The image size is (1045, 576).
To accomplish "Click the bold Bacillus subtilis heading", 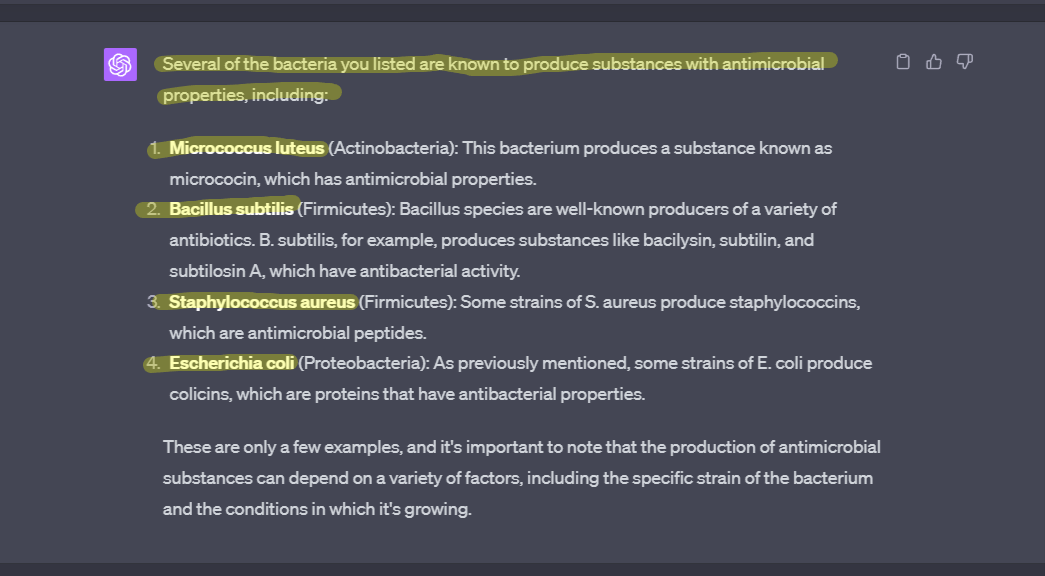I will coord(231,209).
